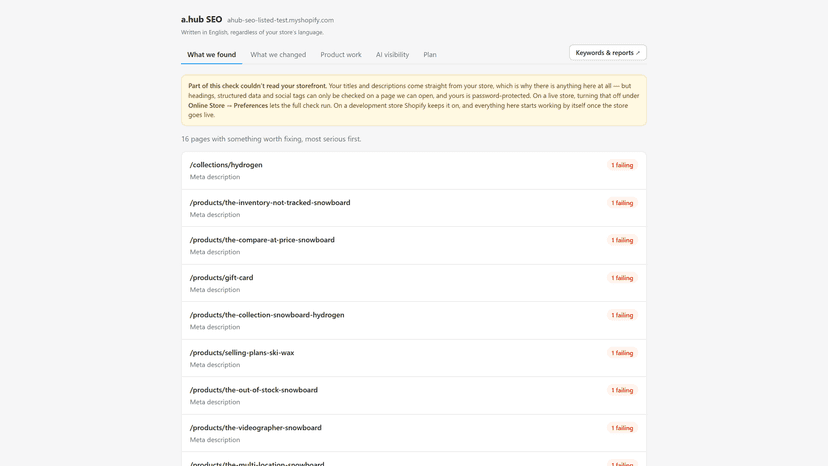
Task: Open /products/the-inventory-not-tracked-snowboard row
Action: click(413, 208)
